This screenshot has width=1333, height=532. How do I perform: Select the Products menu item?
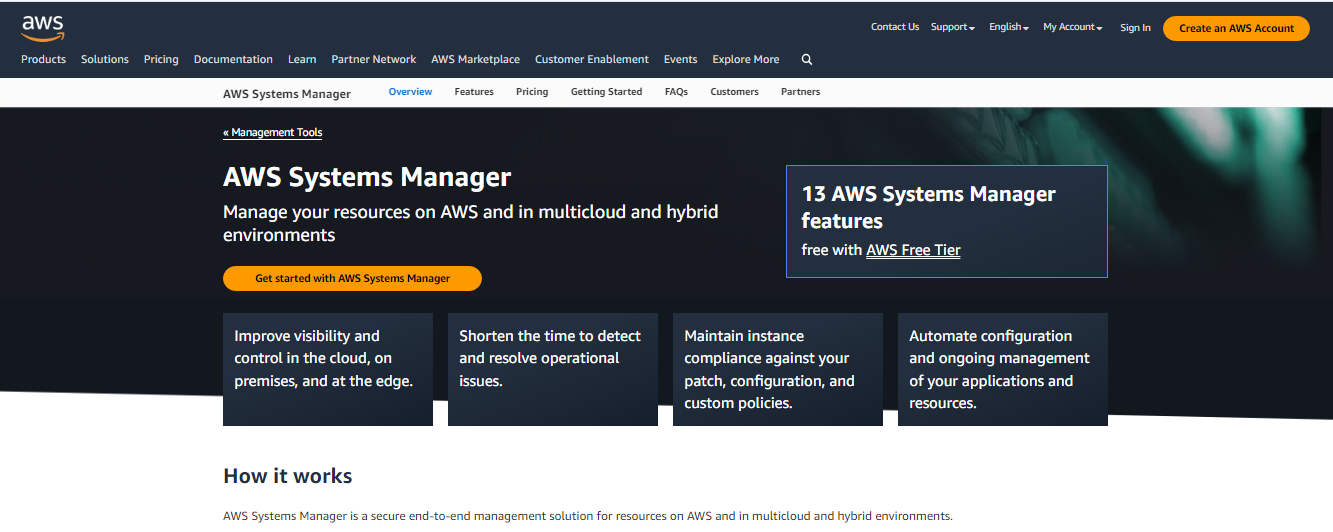[43, 60]
